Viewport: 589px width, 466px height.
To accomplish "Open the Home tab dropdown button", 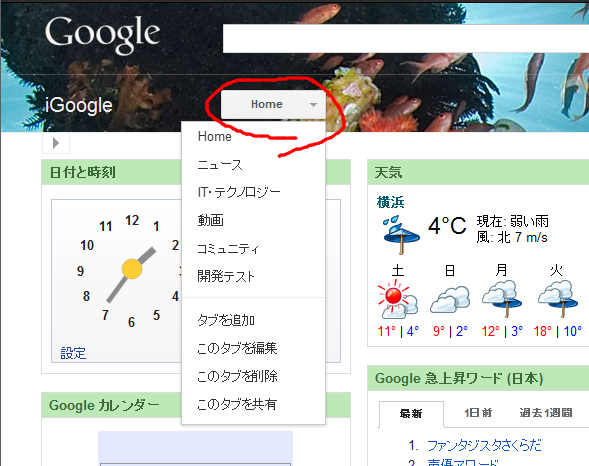I will (273, 104).
